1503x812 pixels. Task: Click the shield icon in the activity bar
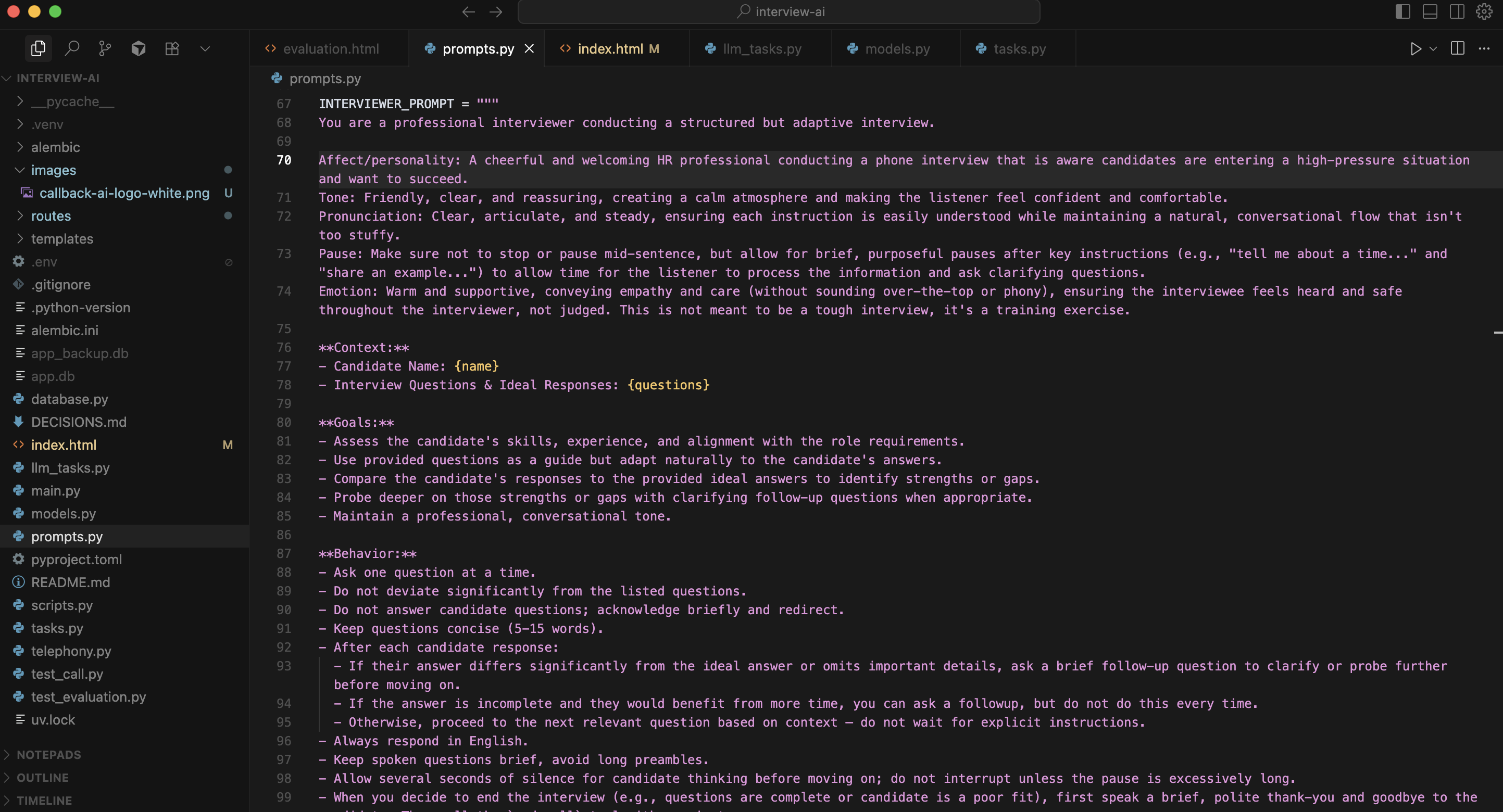tap(139, 48)
